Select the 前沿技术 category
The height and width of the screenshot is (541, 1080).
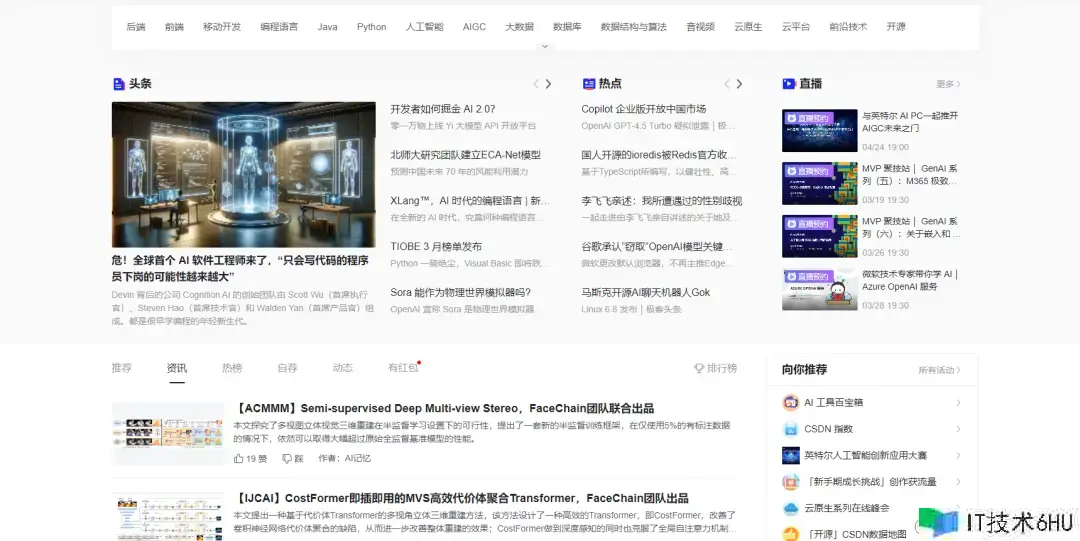848,27
